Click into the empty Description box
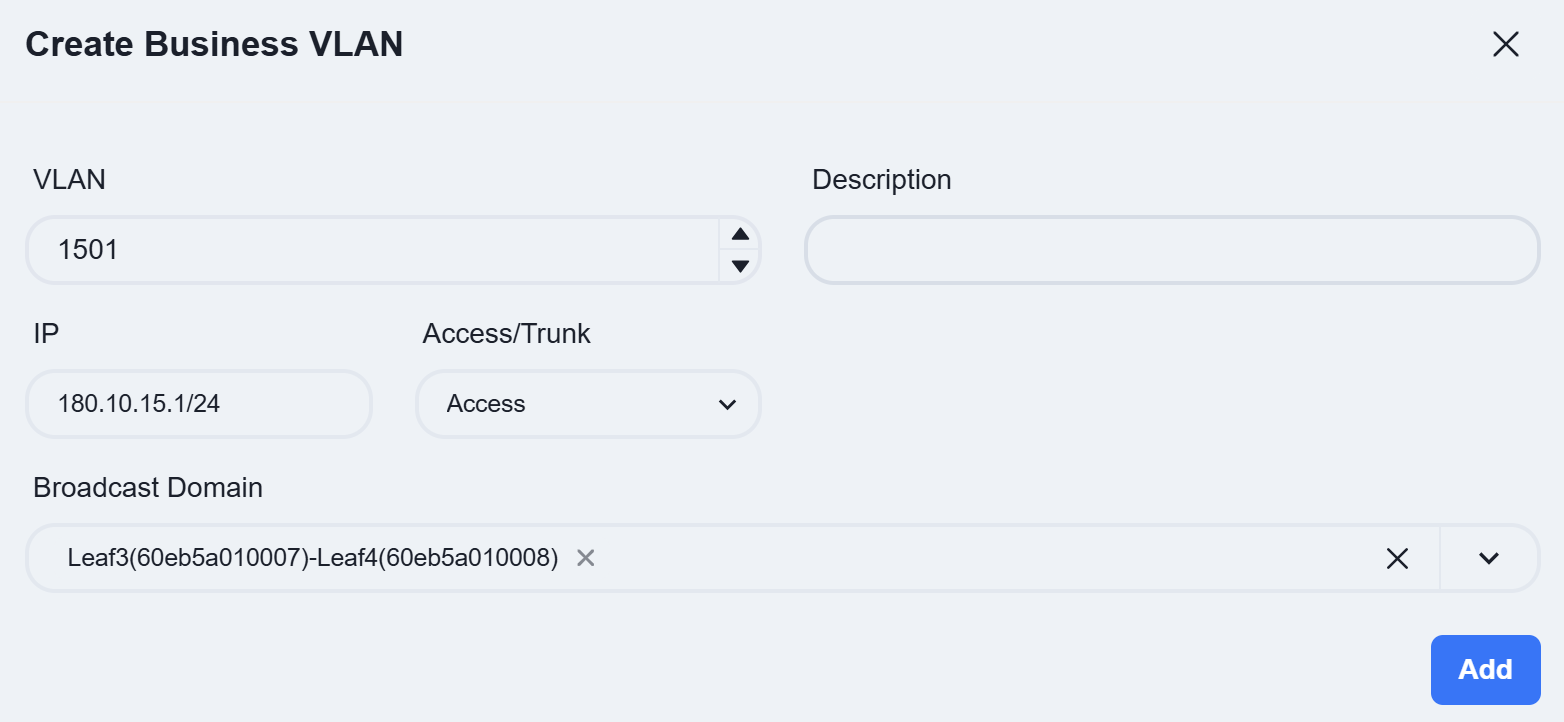1564x722 pixels. coord(1172,250)
